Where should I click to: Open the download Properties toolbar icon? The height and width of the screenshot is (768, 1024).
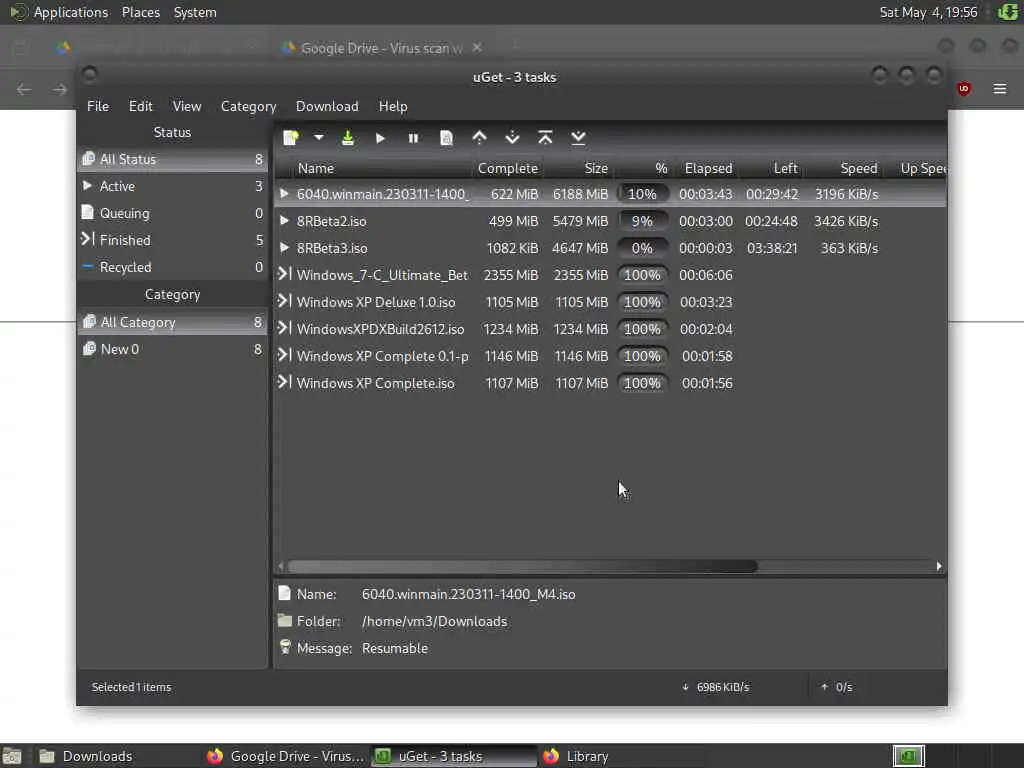pos(446,138)
